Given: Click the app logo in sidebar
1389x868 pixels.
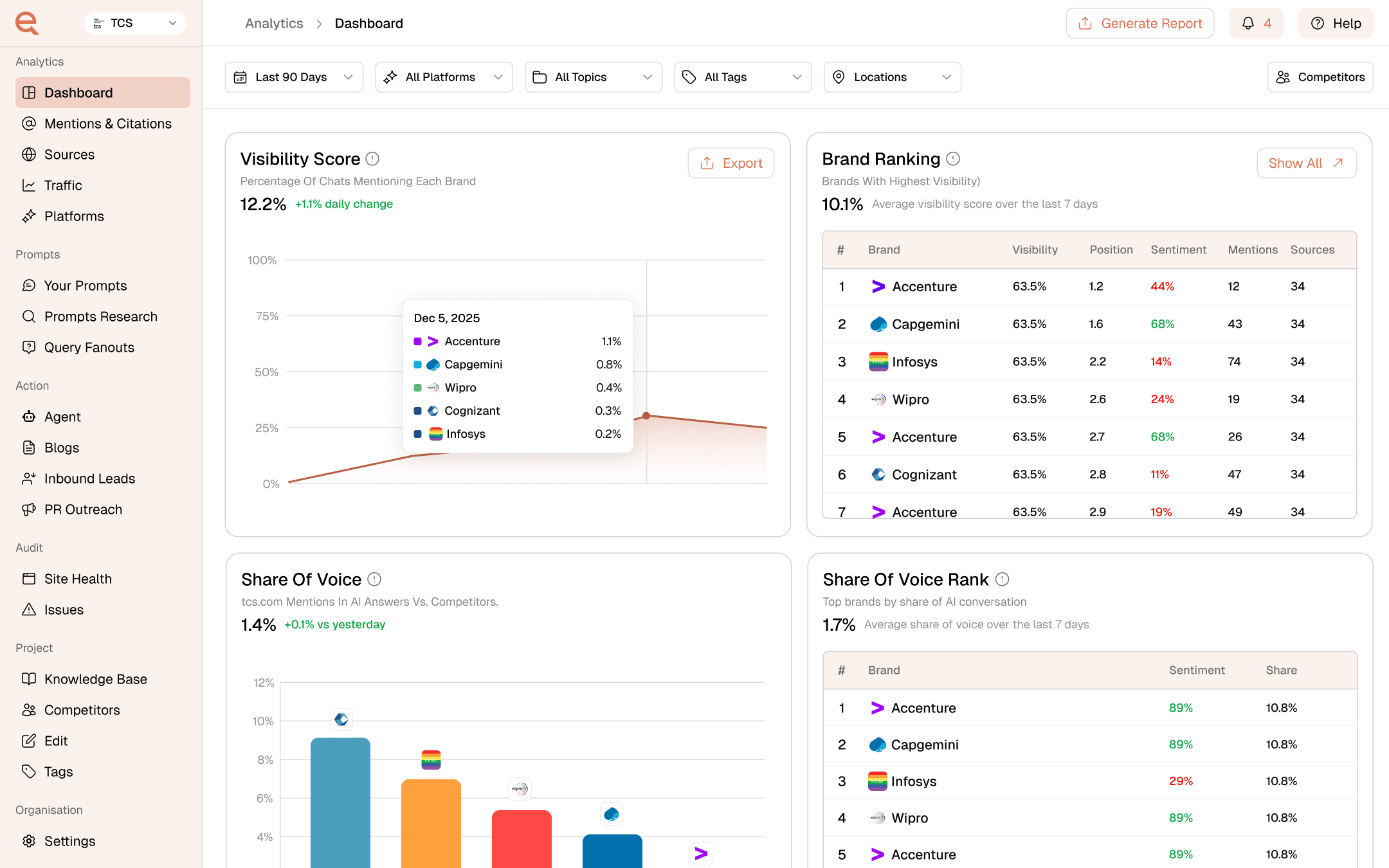Looking at the screenshot, I should click(x=27, y=23).
